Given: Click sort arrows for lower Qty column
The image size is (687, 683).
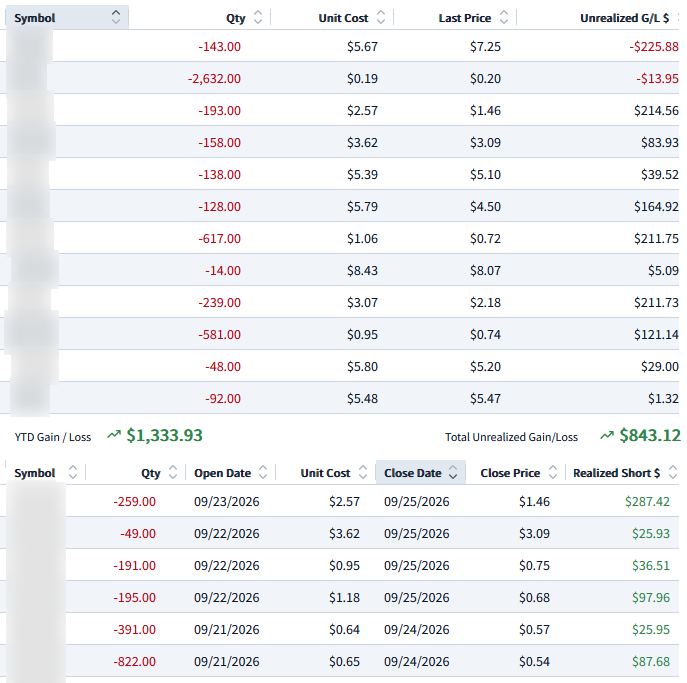Looking at the screenshot, I should coord(173,472).
